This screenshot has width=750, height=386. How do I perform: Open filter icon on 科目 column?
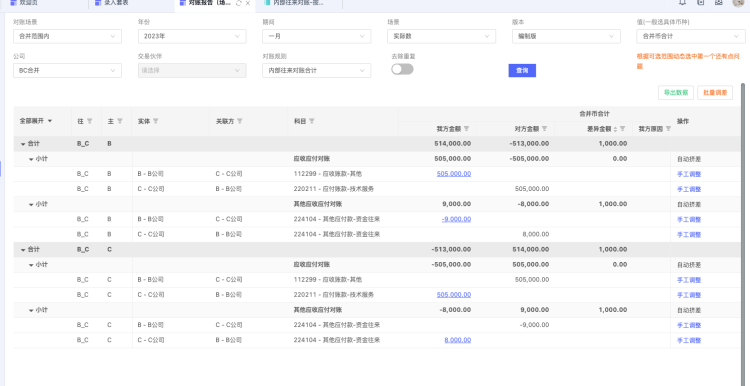[312, 121]
